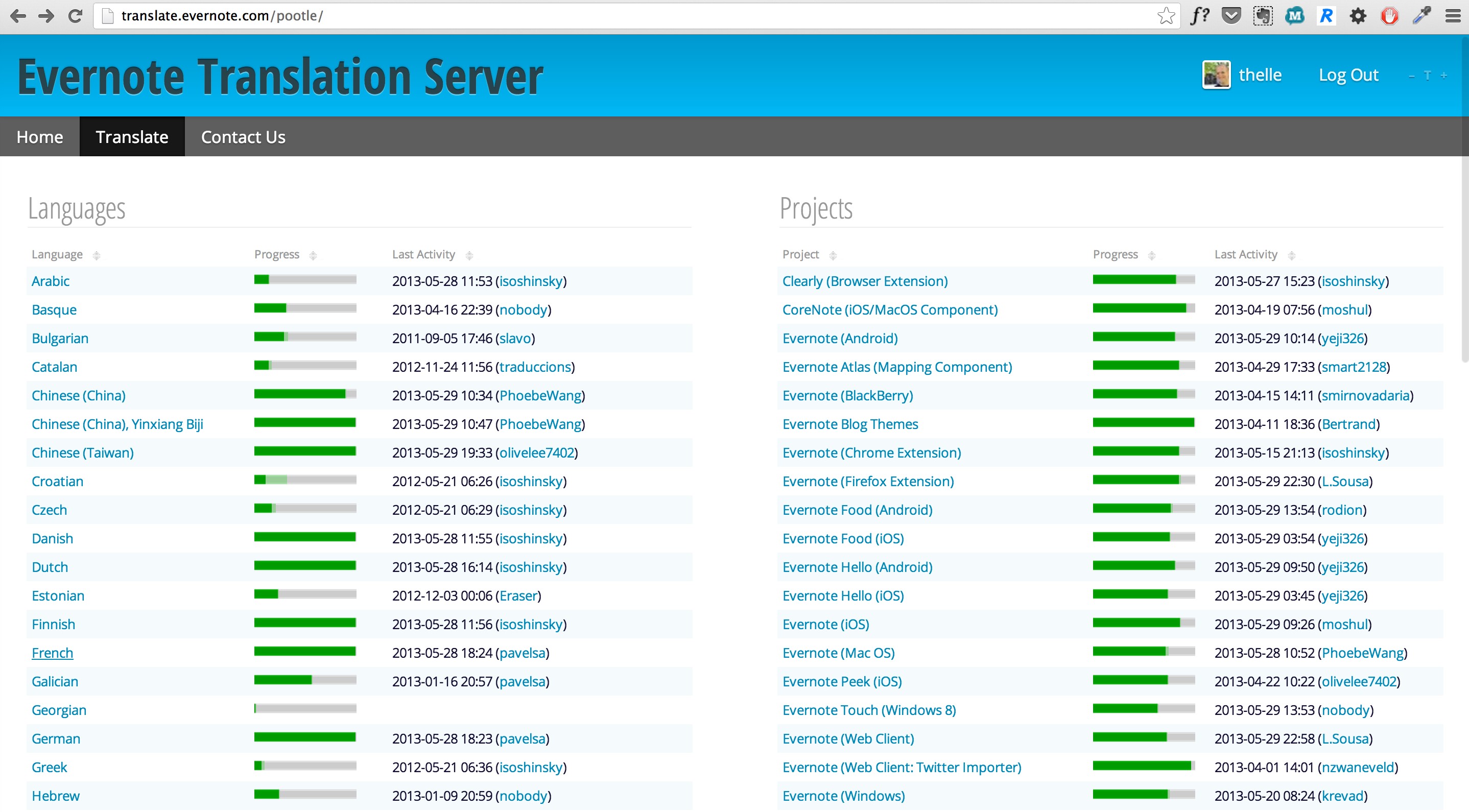Reload the page with refresh button
This screenshot has height=812, width=1469.
pyautogui.click(x=75, y=15)
